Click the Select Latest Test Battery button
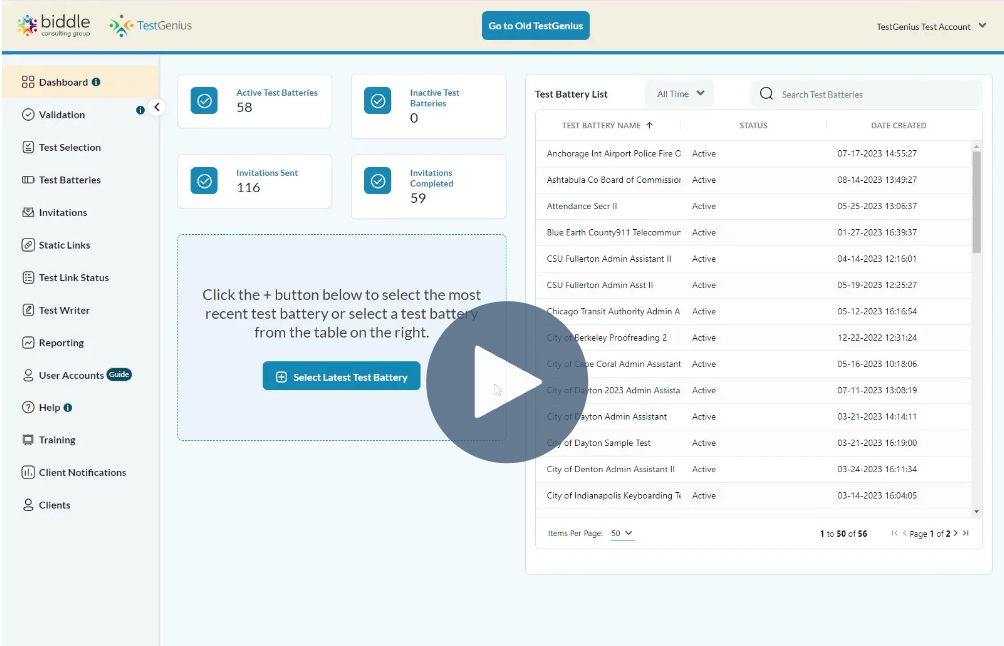 pos(342,377)
